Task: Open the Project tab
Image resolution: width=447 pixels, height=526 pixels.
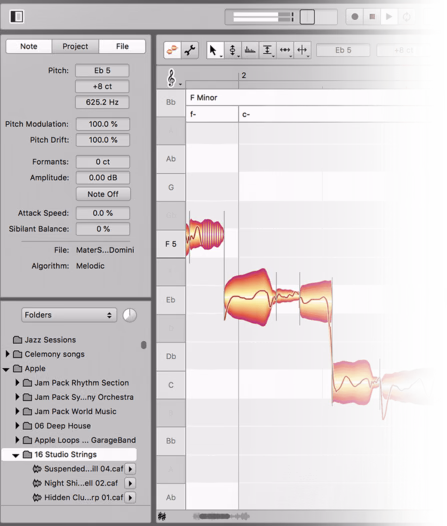Action: pos(75,46)
